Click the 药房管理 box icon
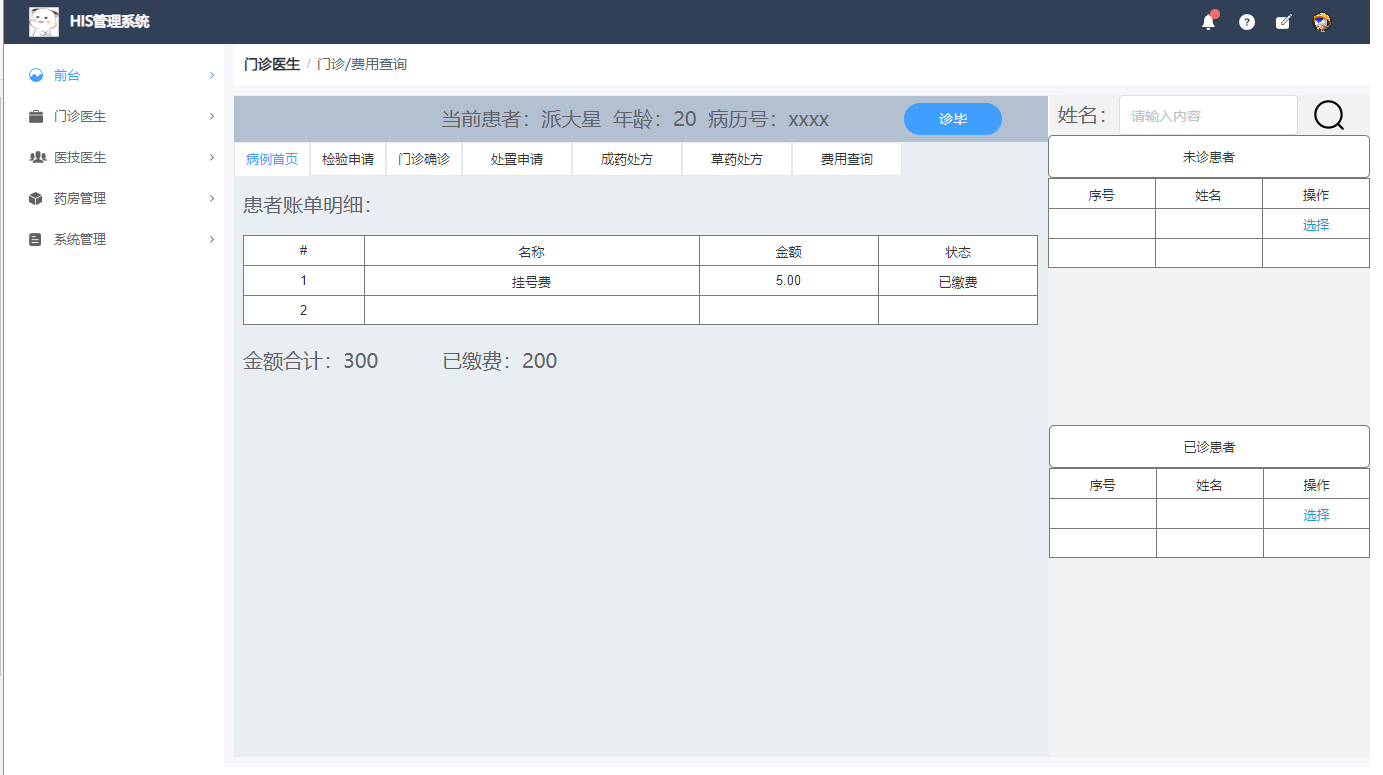Viewport: 1383px width, 775px height. click(37, 198)
